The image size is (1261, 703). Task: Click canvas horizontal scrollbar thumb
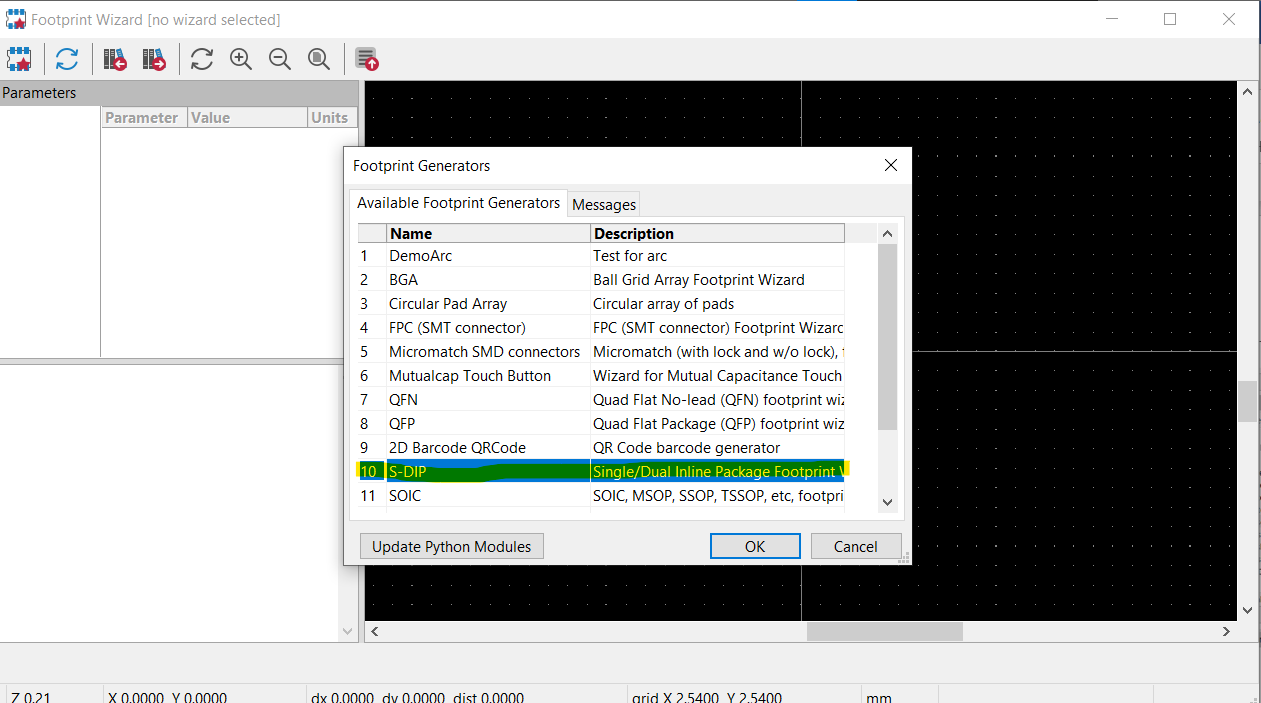coord(885,631)
